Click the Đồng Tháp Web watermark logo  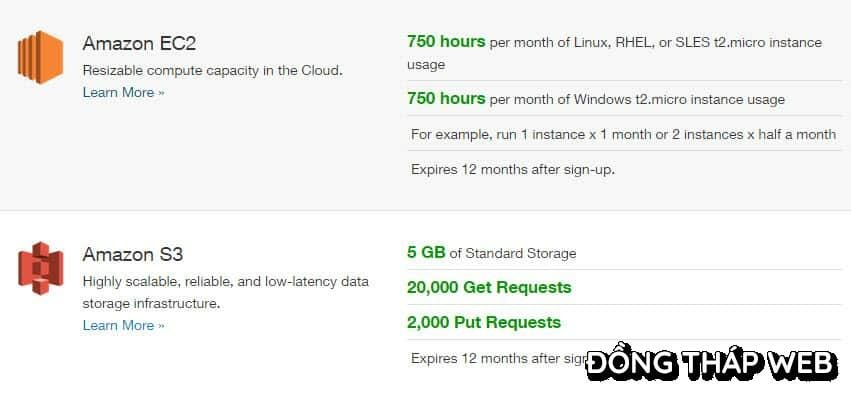712,362
